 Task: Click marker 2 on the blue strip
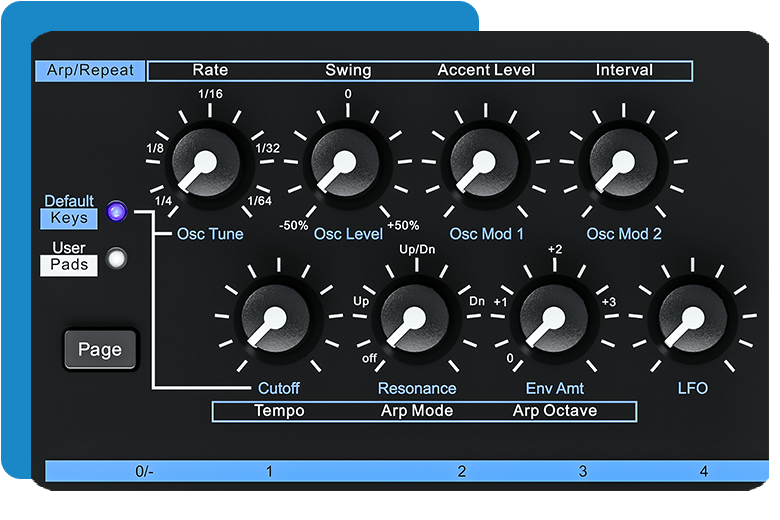coord(462,471)
